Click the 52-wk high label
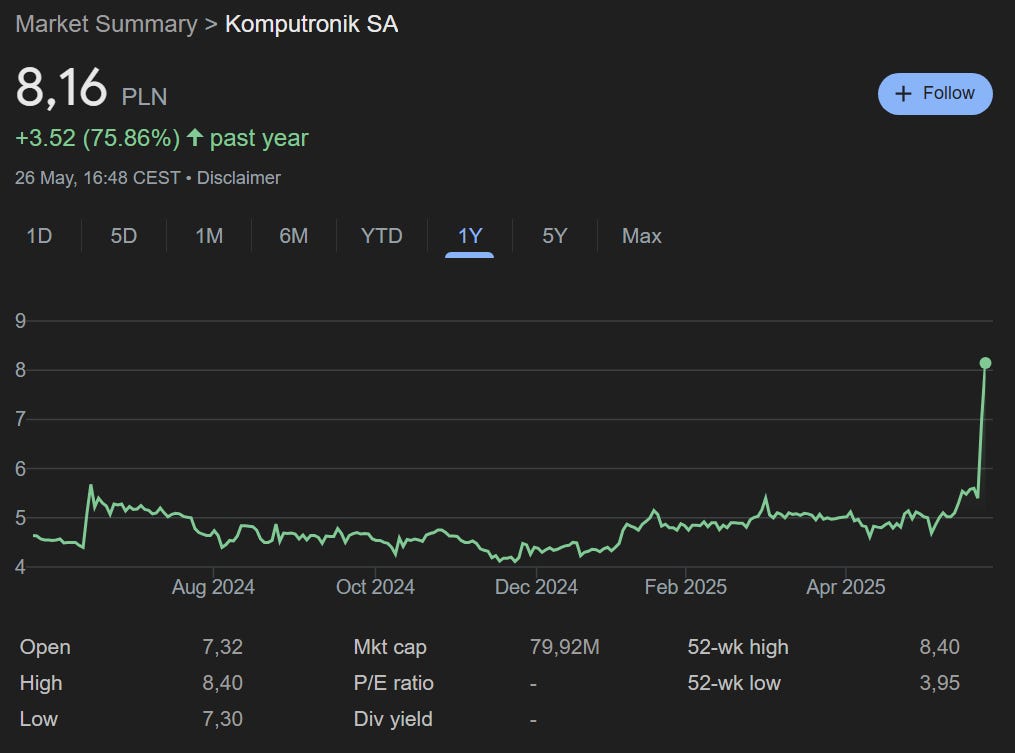Viewport: 1015px width, 753px height. coord(738,647)
